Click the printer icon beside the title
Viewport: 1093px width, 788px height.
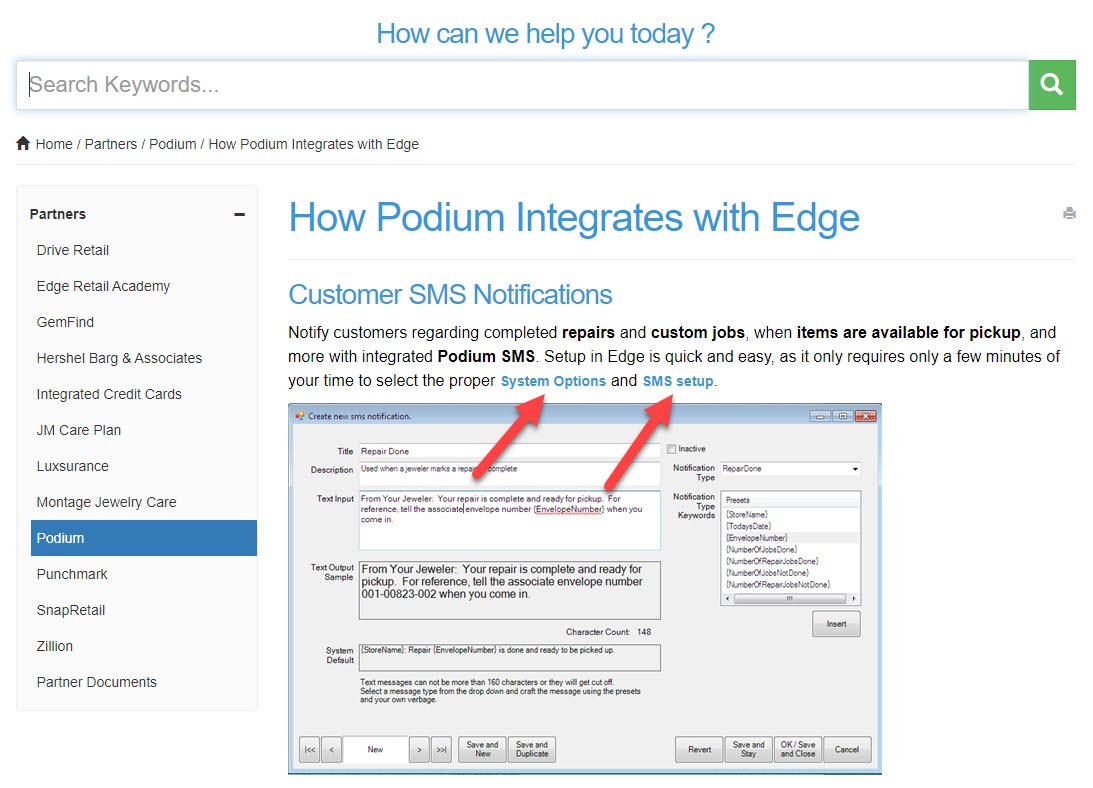(x=1069, y=213)
